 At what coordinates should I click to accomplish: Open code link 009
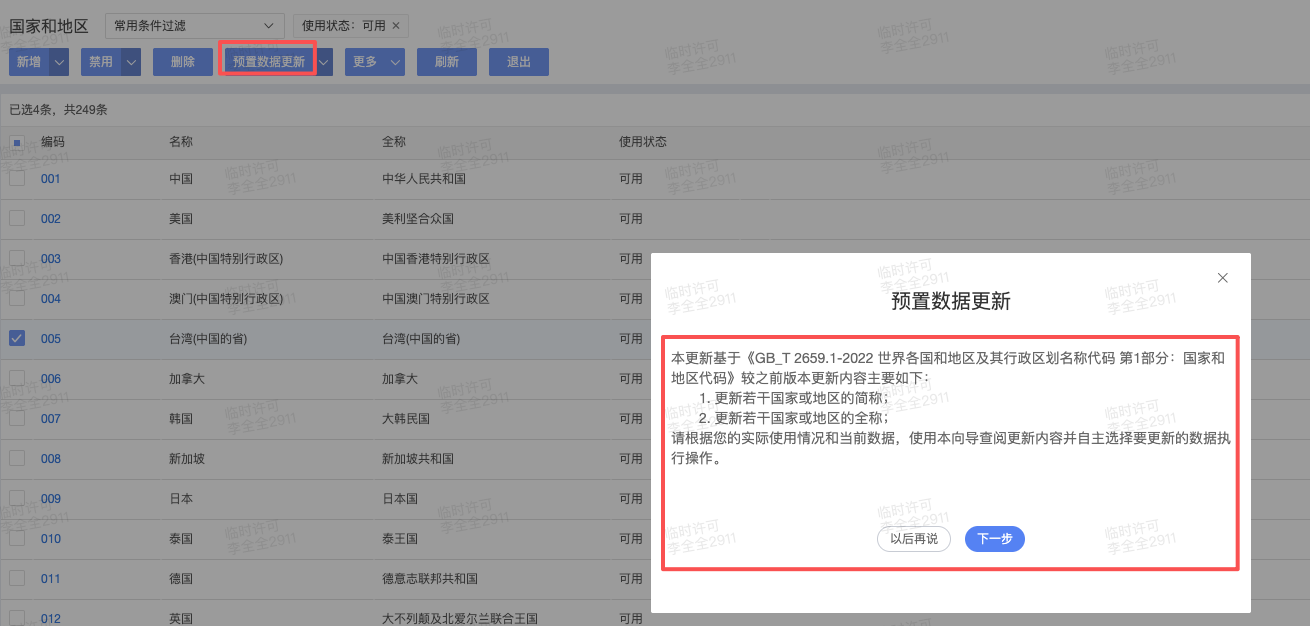click(x=51, y=499)
